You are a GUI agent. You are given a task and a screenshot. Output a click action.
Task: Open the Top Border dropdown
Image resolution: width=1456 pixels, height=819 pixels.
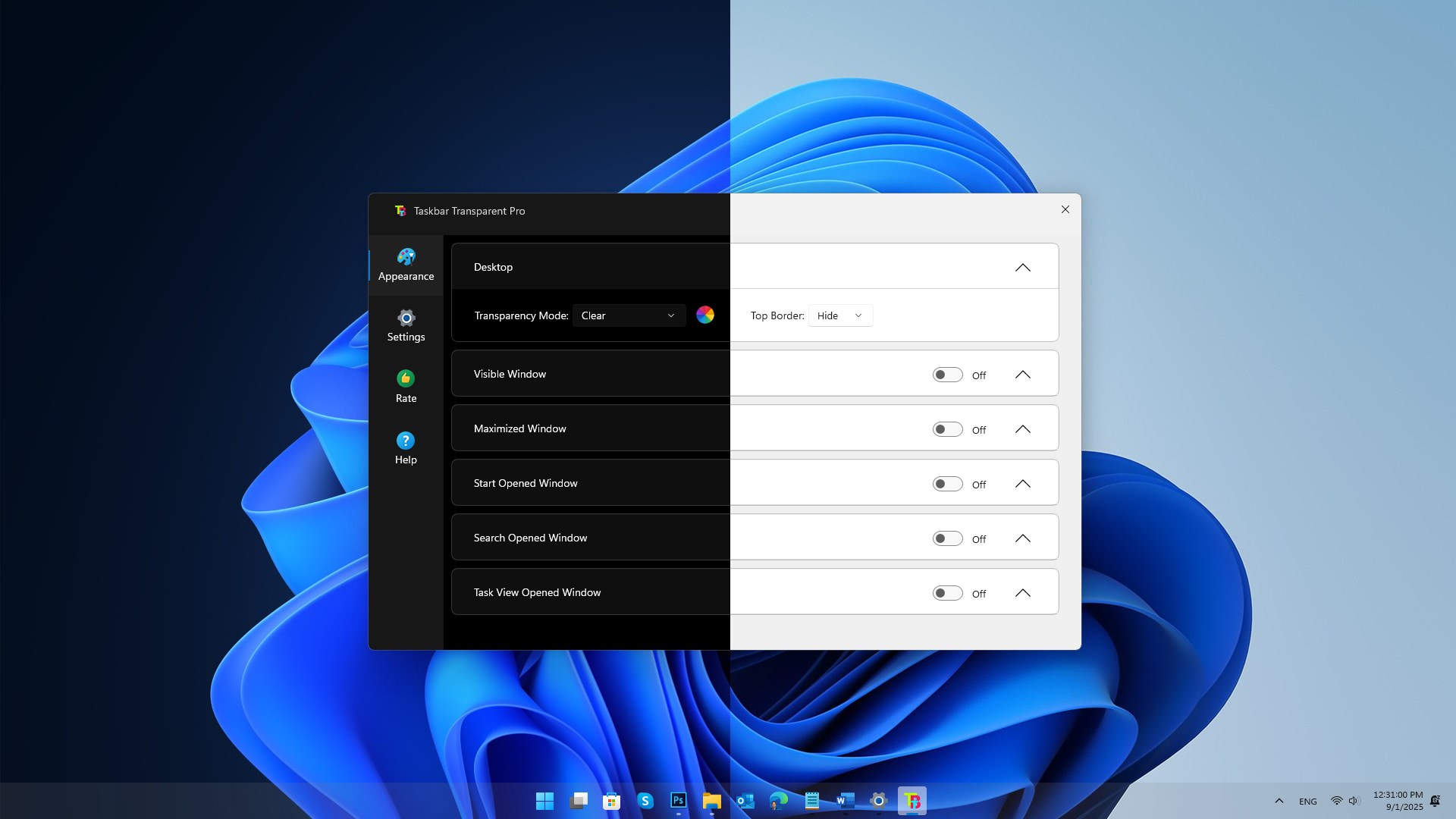click(840, 315)
